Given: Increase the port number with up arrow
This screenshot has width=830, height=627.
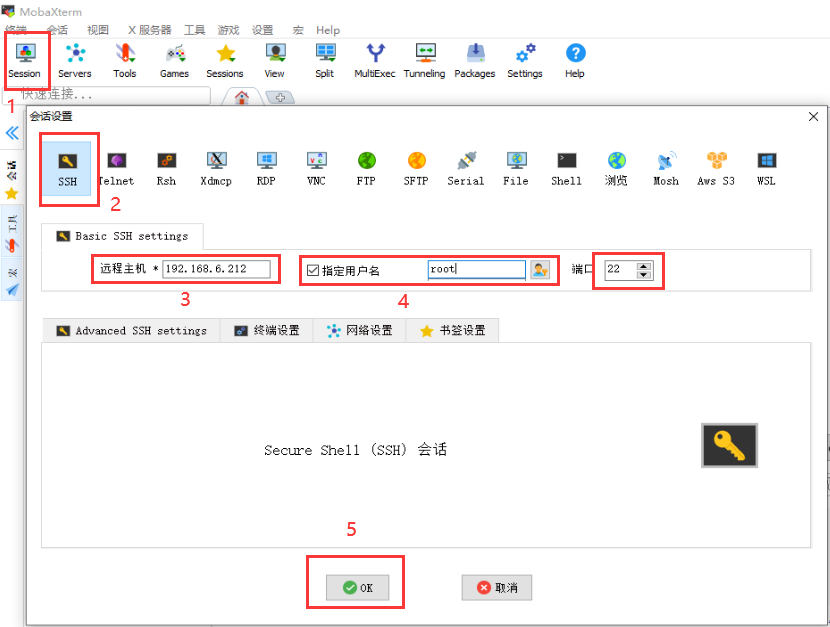Looking at the screenshot, I should click(644, 266).
